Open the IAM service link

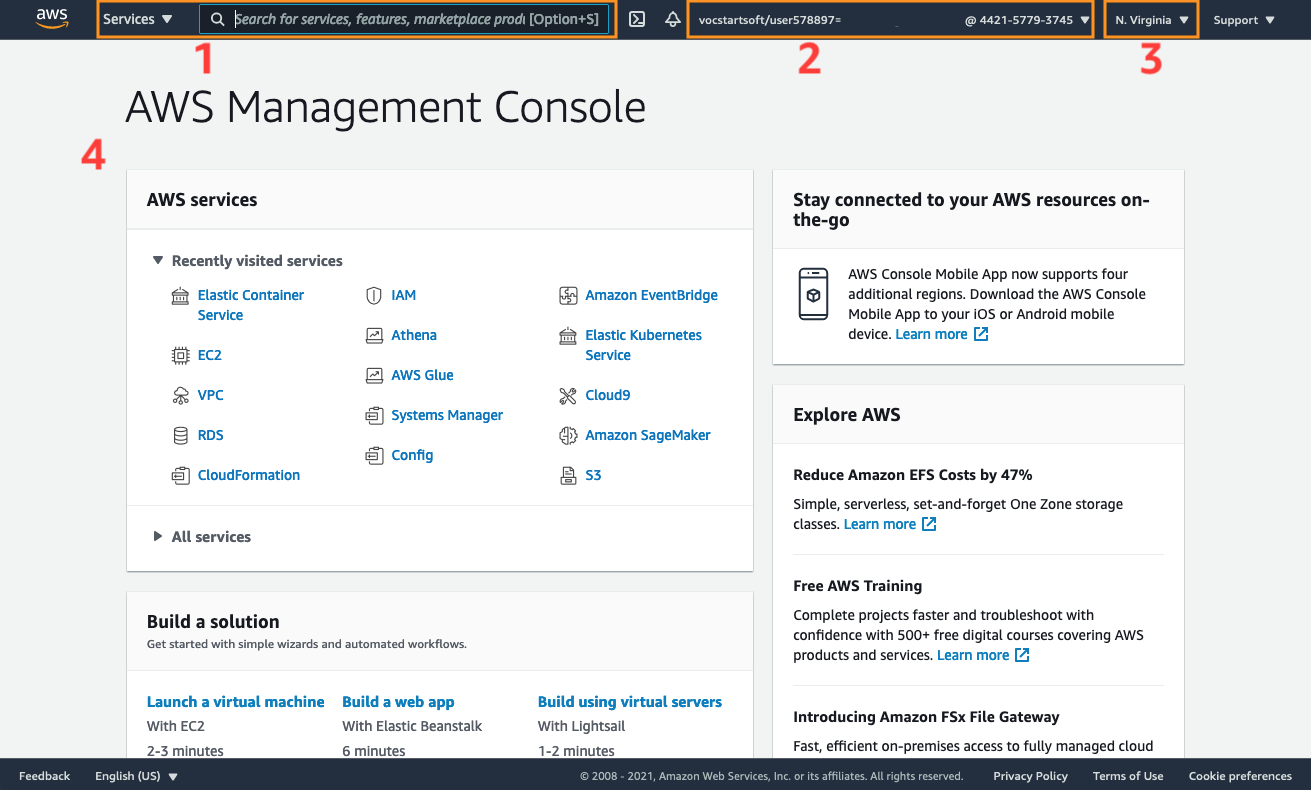click(x=404, y=295)
